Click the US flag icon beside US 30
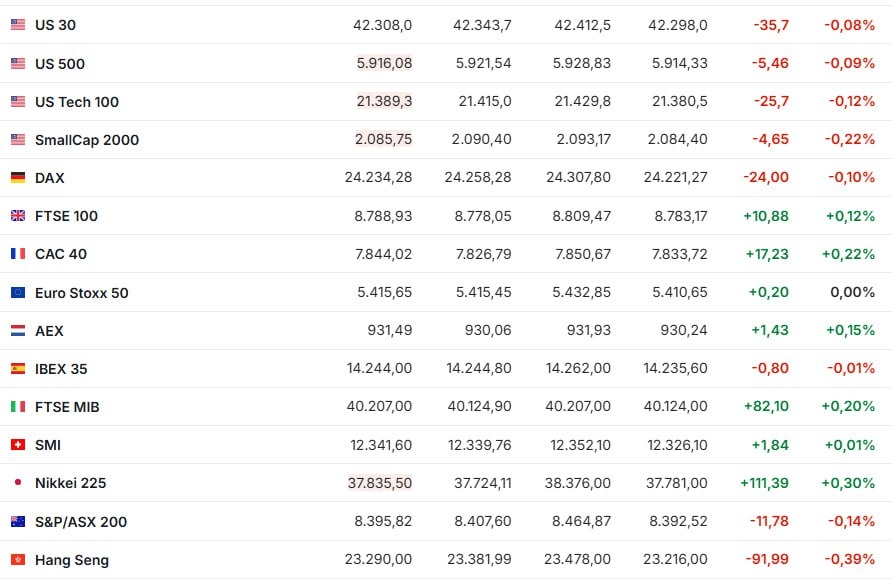 click(x=18, y=24)
